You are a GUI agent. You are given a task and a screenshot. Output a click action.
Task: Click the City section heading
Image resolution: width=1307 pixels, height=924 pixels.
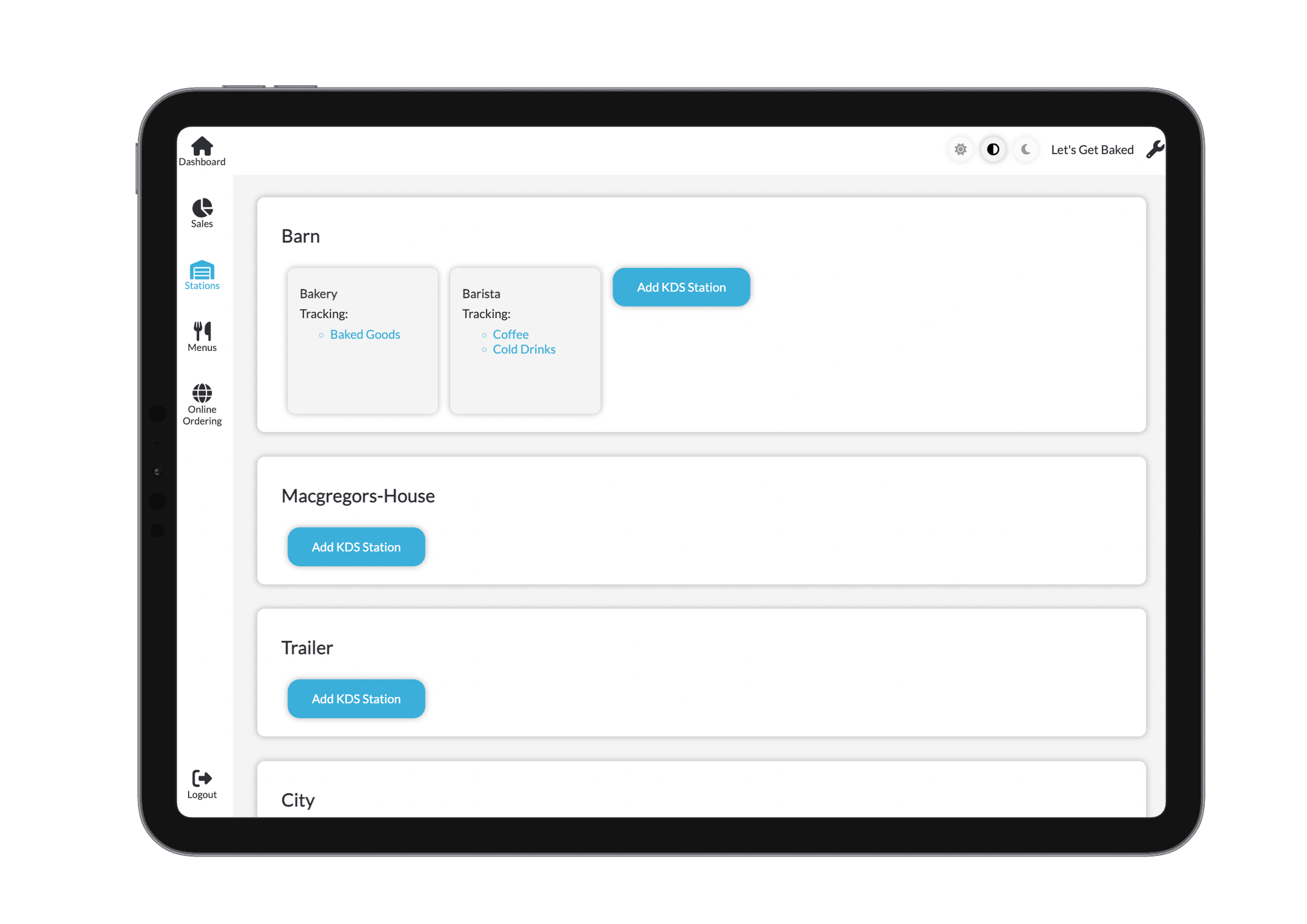pos(298,800)
